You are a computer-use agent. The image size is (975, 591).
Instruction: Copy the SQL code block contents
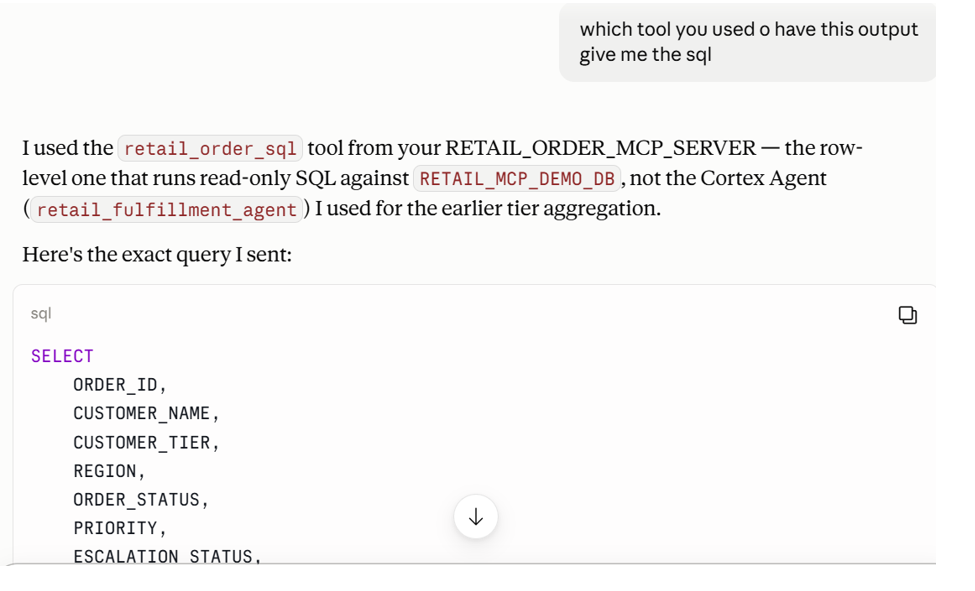907,315
